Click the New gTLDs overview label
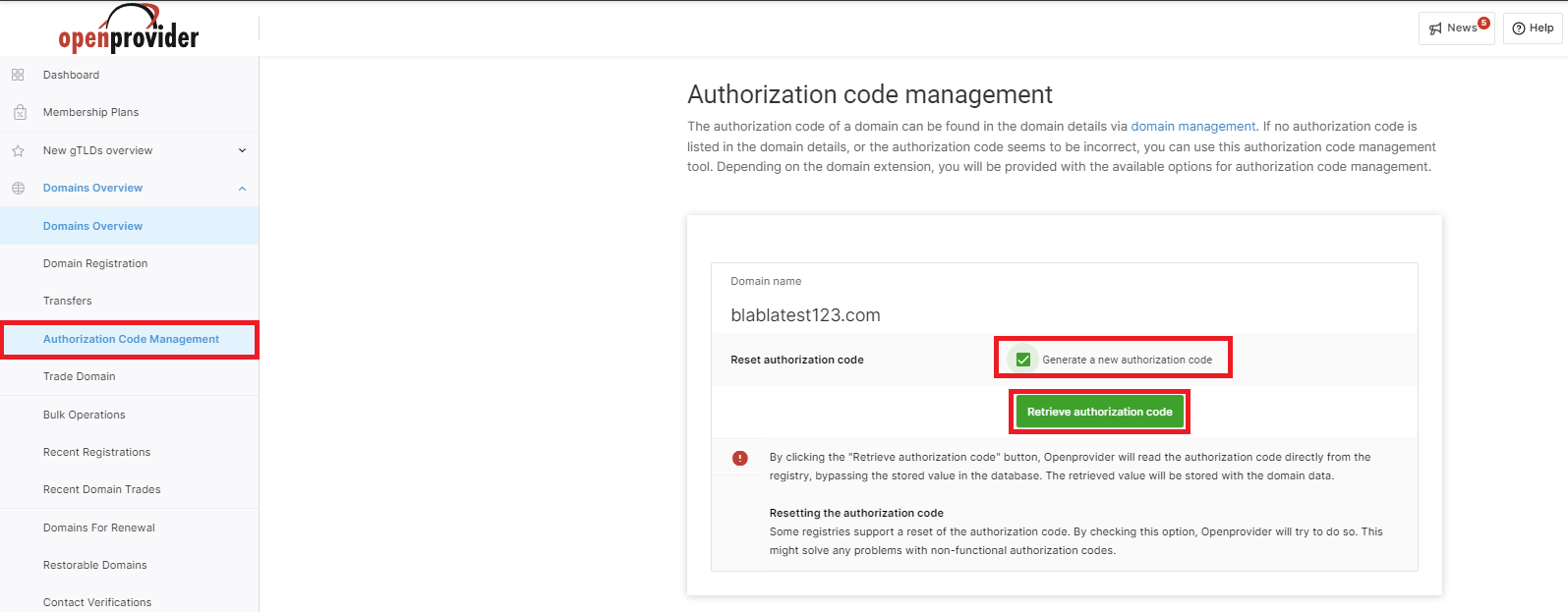The height and width of the screenshot is (612, 1568). coord(97,150)
